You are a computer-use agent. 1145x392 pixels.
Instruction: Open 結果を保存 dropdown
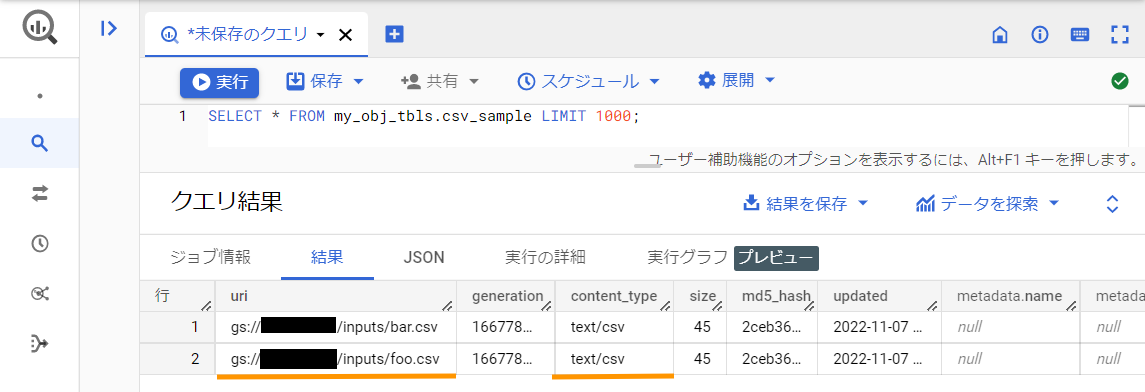pyautogui.click(x=805, y=204)
